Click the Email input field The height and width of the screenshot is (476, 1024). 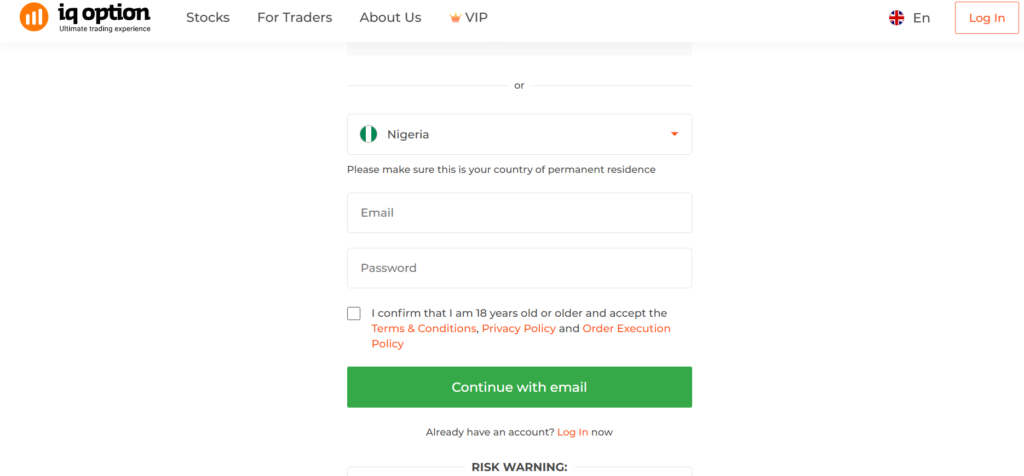coord(519,213)
